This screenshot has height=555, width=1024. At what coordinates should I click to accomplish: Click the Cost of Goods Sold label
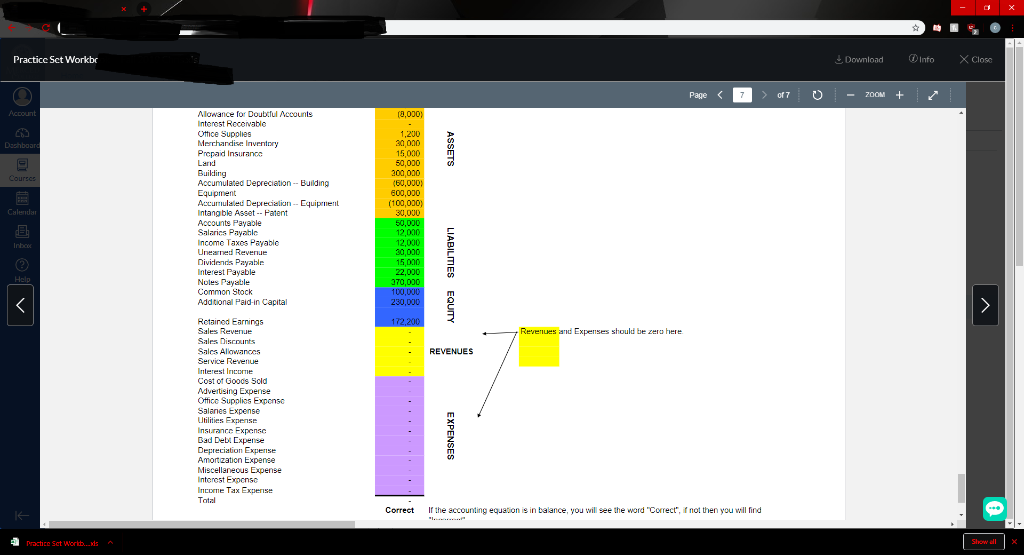(x=232, y=381)
